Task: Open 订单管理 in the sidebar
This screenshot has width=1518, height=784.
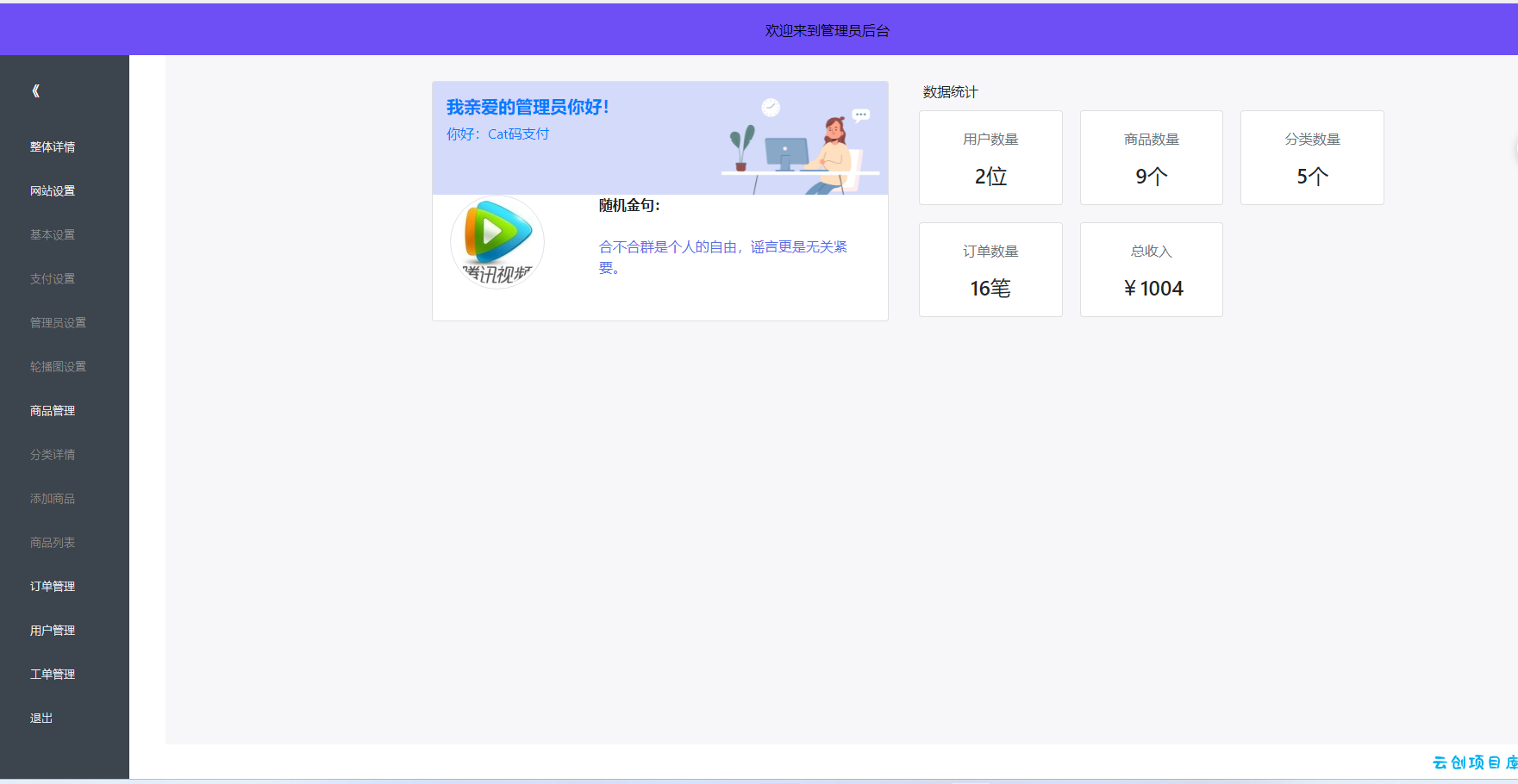Action: click(53, 587)
